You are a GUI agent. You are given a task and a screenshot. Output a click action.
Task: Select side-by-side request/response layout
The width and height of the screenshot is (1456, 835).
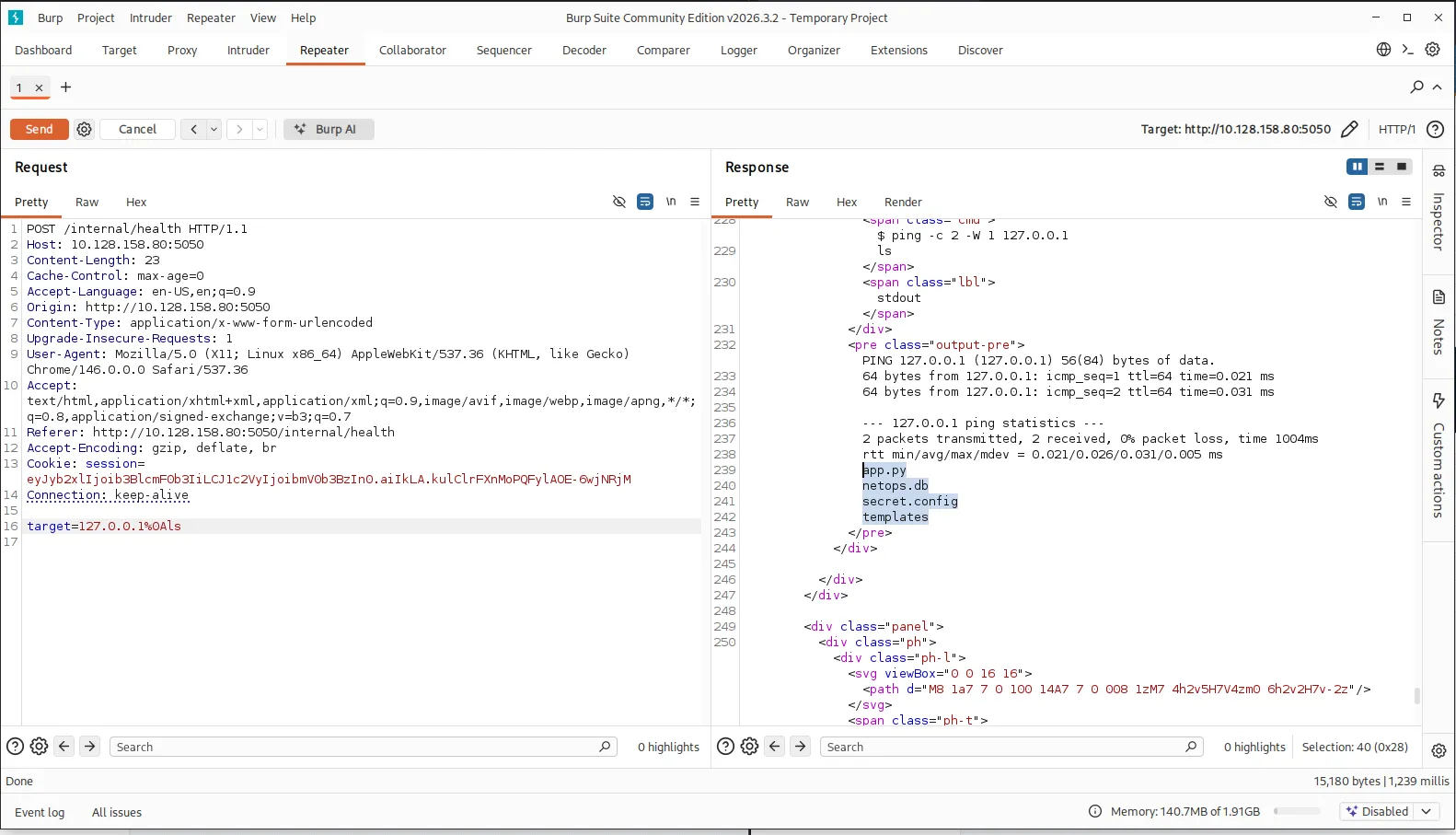point(1357,167)
